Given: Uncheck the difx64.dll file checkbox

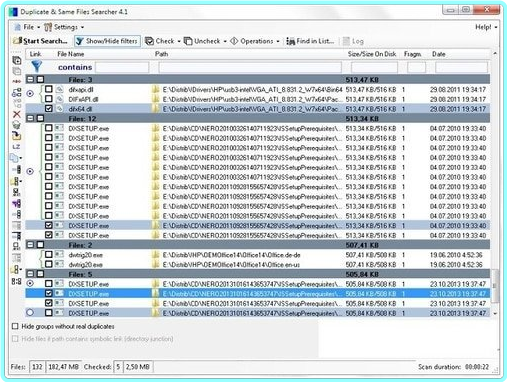Looking at the screenshot, I should tap(49, 109).
